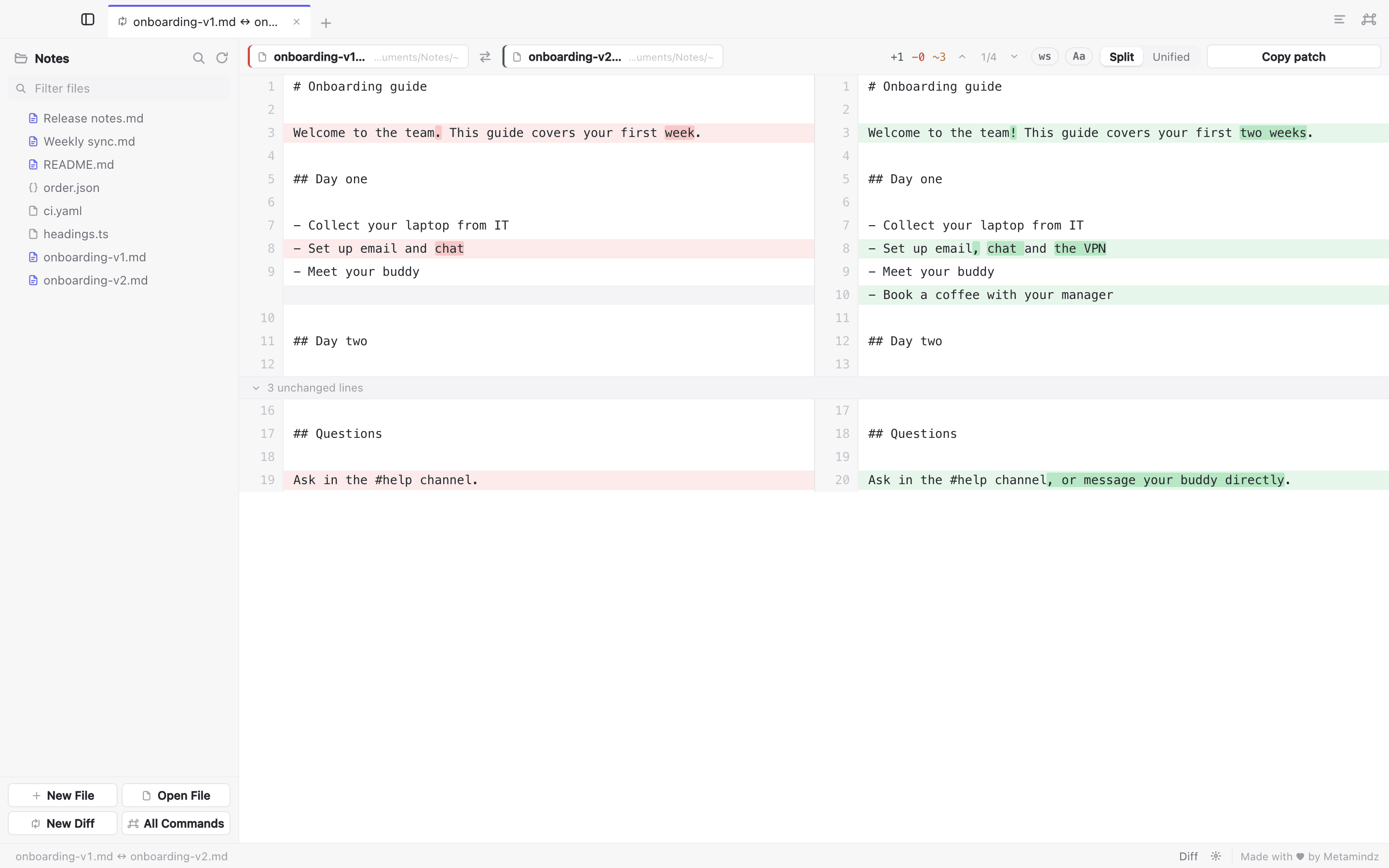Screen dimensions: 1389x868
Task: Refresh the Notes file list
Action: click(222, 58)
